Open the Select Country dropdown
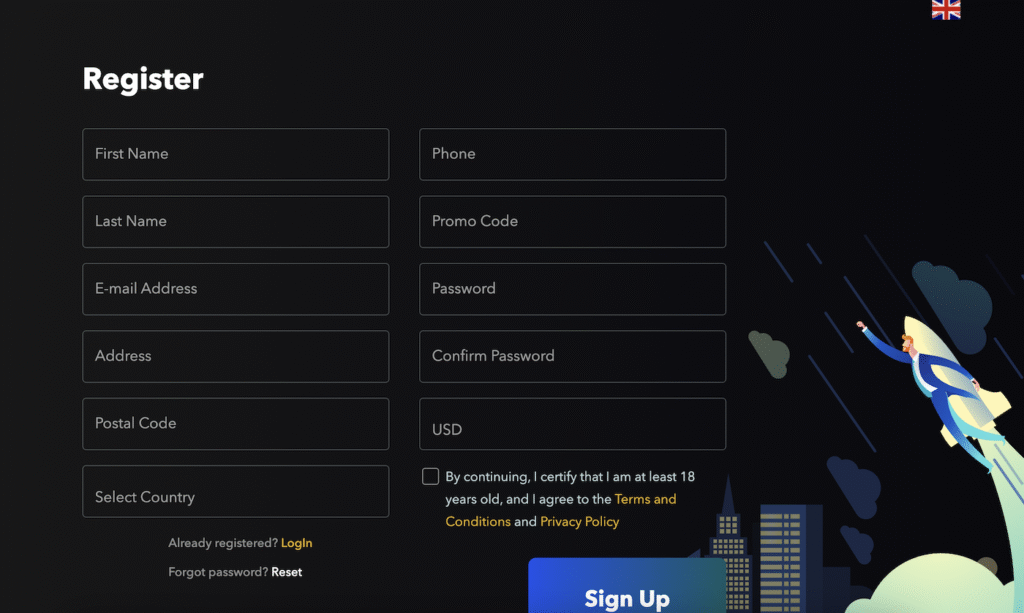The width and height of the screenshot is (1024, 613). [236, 491]
